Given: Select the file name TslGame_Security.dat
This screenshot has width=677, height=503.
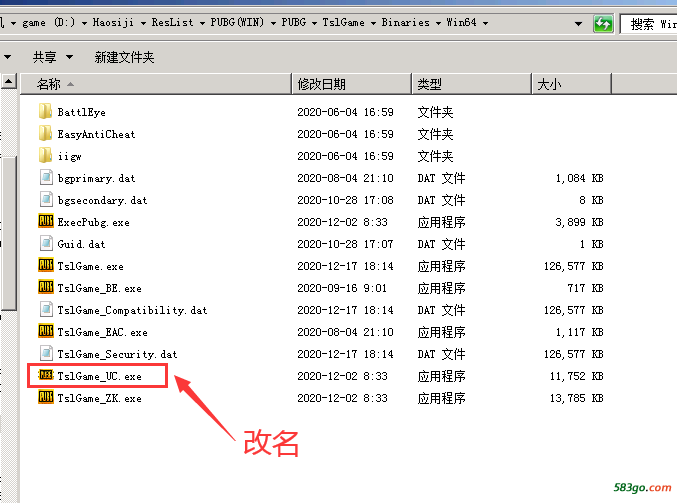Looking at the screenshot, I should pyautogui.click(x=117, y=354).
